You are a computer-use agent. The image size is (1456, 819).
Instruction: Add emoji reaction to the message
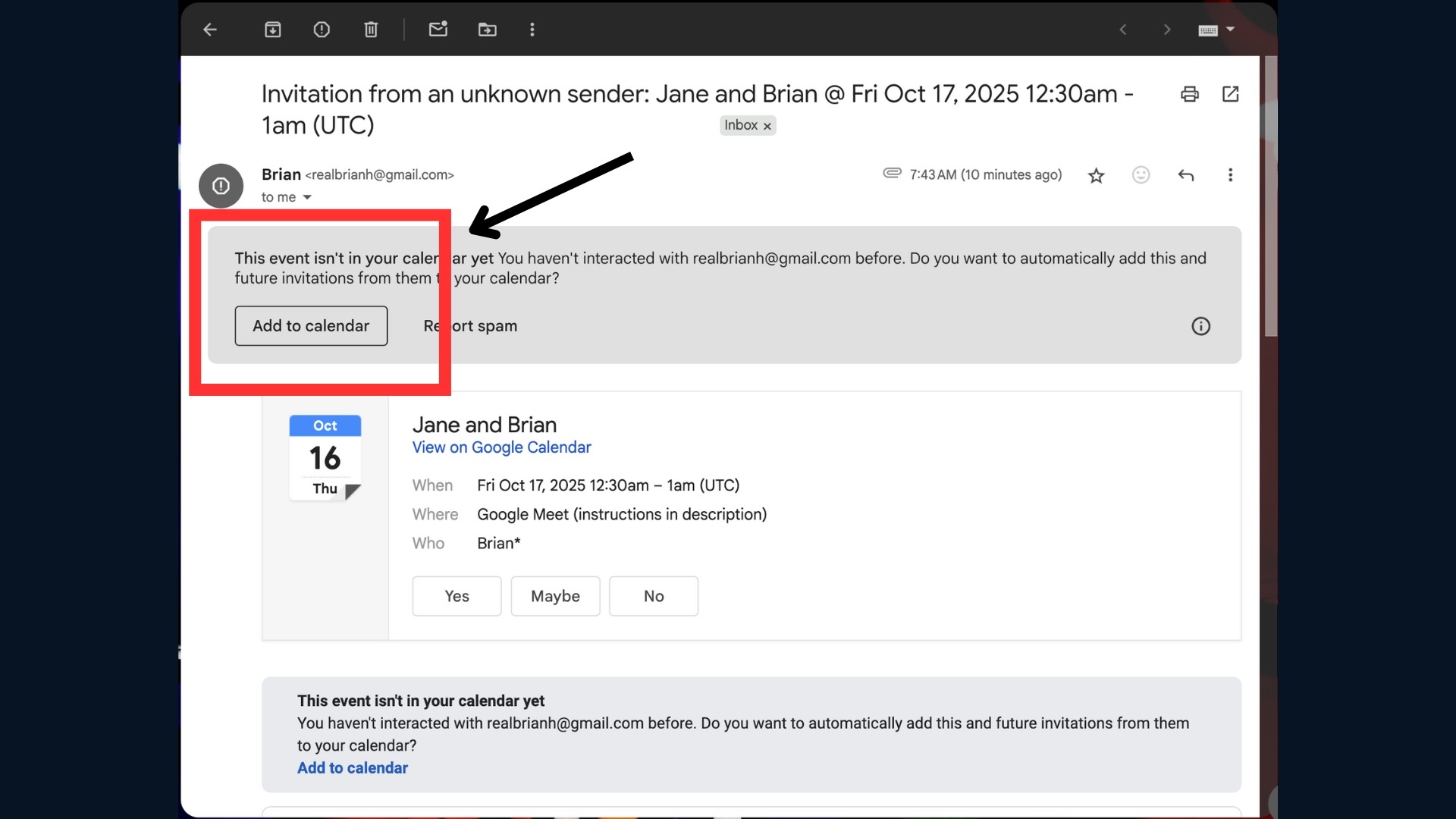[1141, 175]
